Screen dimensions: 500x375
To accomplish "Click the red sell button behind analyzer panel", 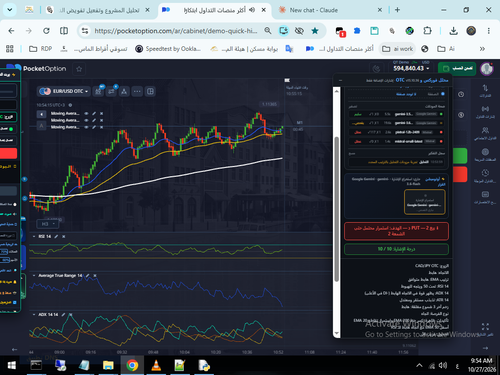I will [460, 174].
